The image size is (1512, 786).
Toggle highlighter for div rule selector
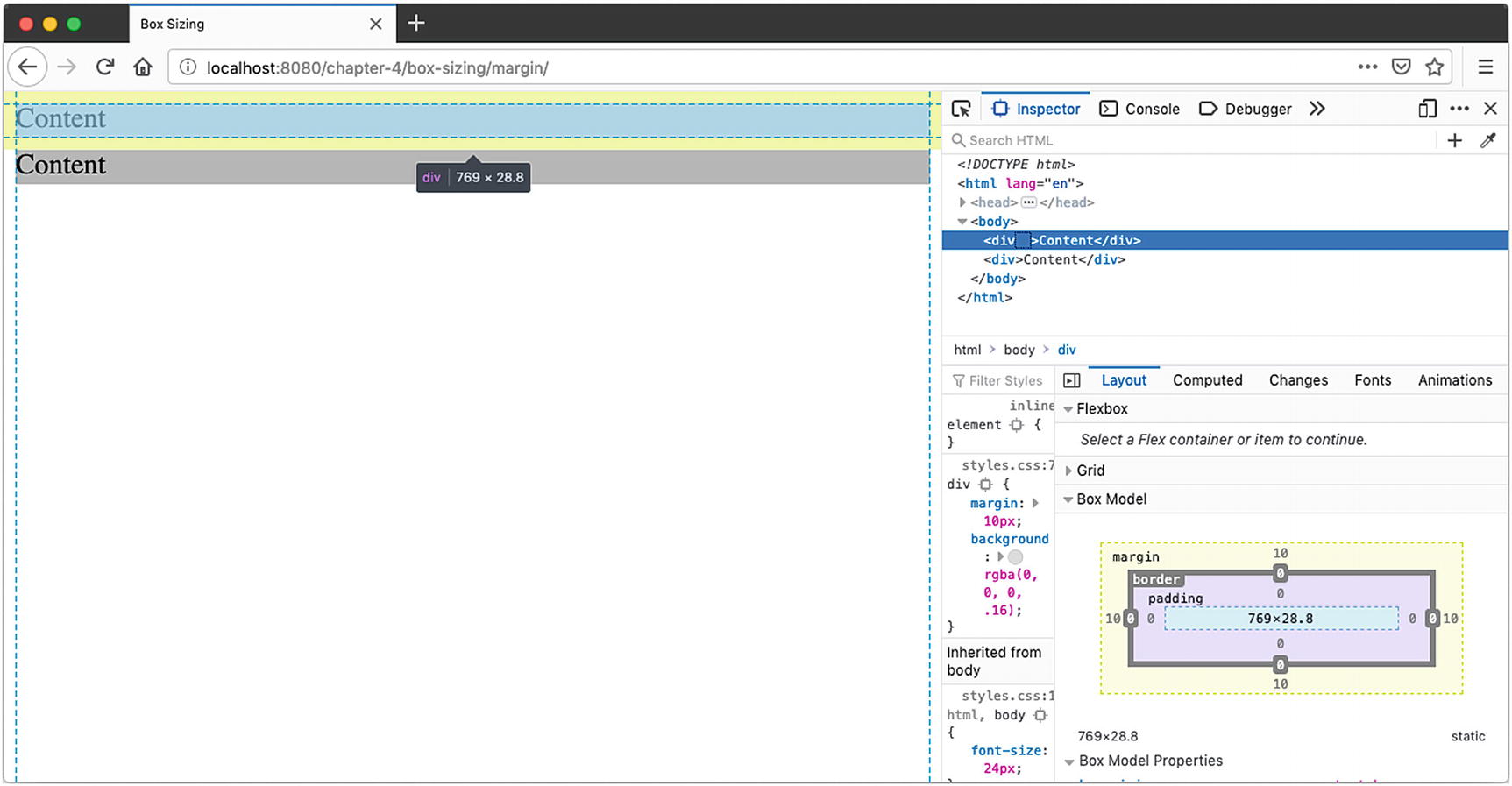pos(985,485)
